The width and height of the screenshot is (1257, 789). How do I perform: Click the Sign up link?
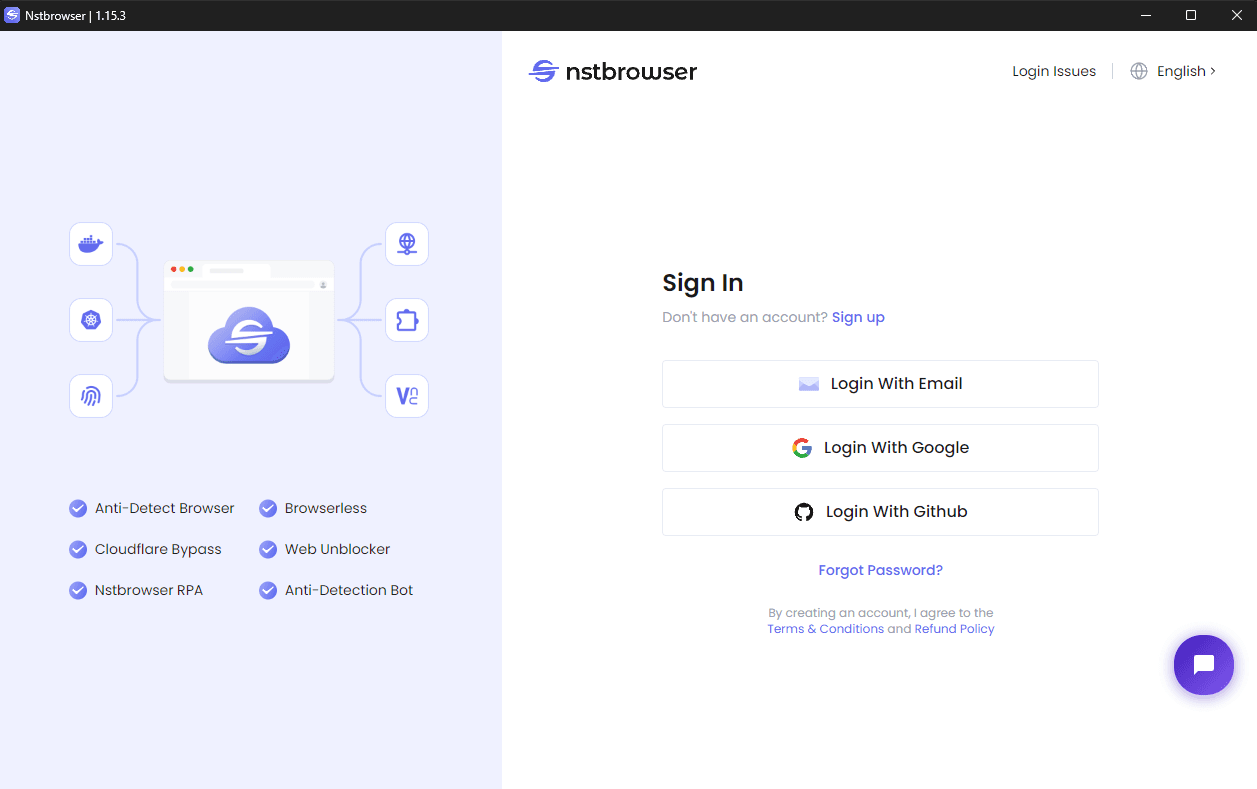pyautogui.click(x=858, y=317)
